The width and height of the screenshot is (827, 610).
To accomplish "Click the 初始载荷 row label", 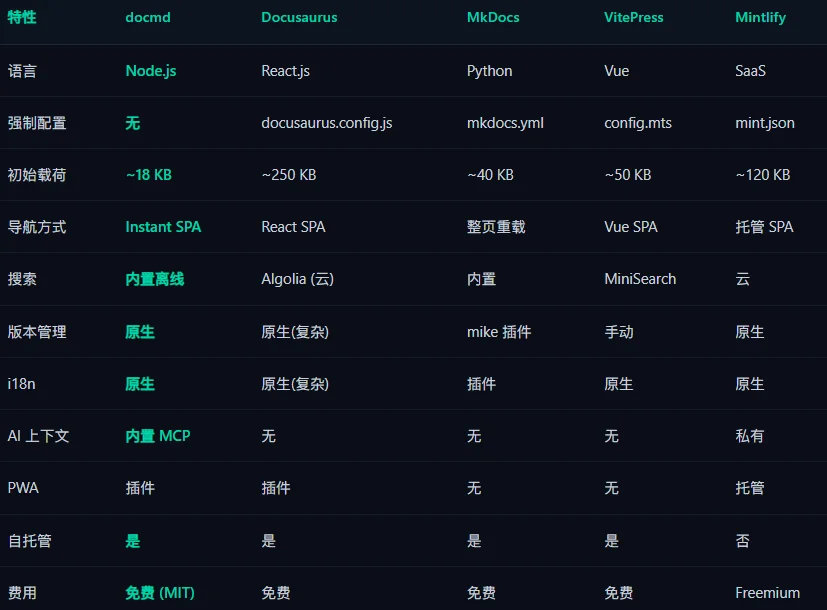I will (37, 175).
